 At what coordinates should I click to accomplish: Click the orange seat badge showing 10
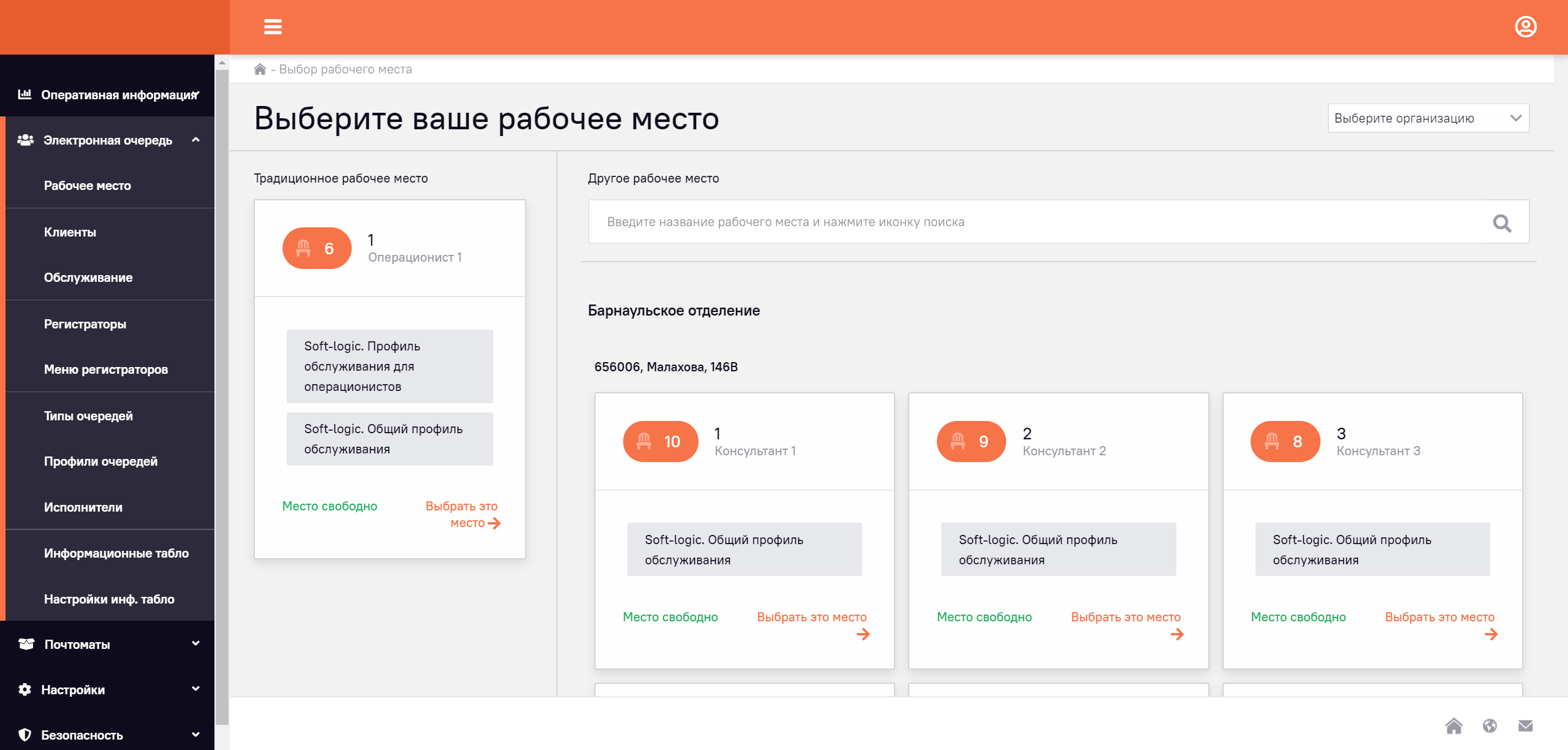(x=660, y=441)
